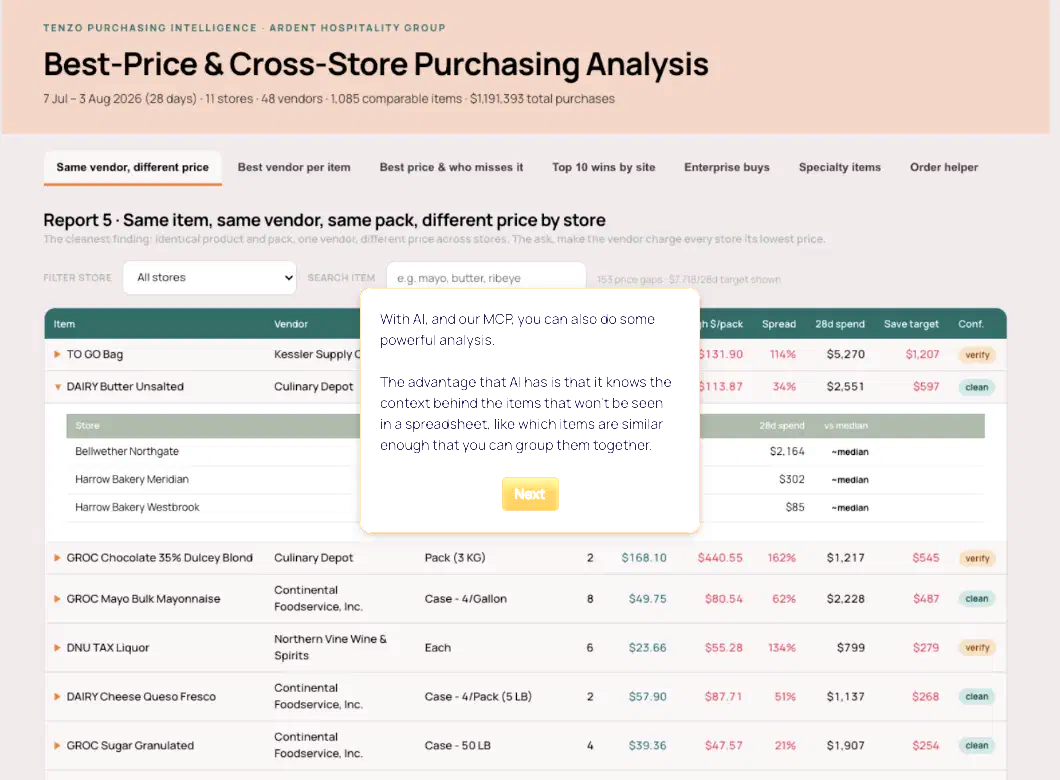Sort by the Vendor column header
The height and width of the screenshot is (780, 1060).
pyautogui.click(x=291, y=324)
